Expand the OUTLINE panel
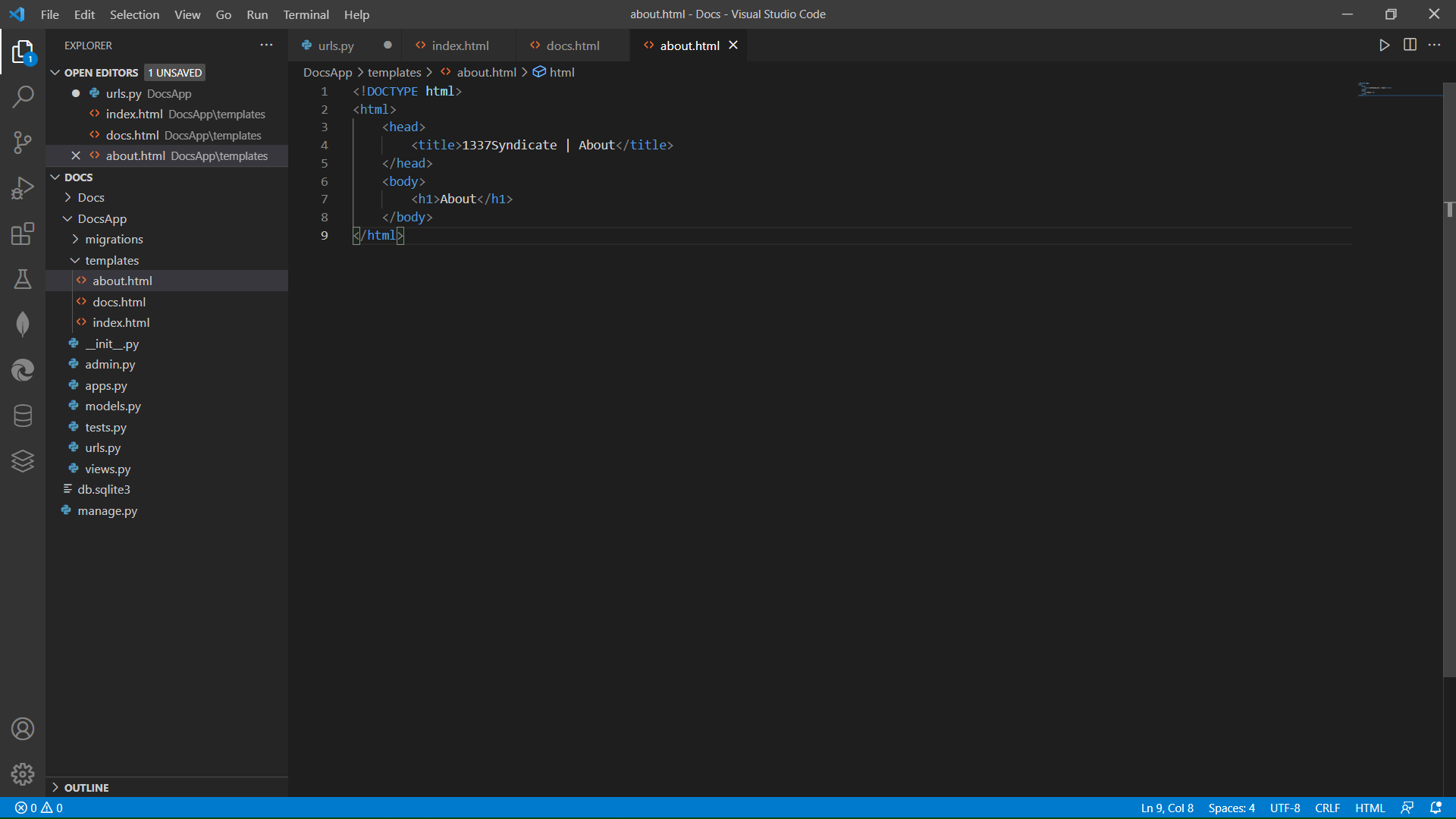Image resolution: width=1456 pixels, height=819 pixels. point(86,788)
